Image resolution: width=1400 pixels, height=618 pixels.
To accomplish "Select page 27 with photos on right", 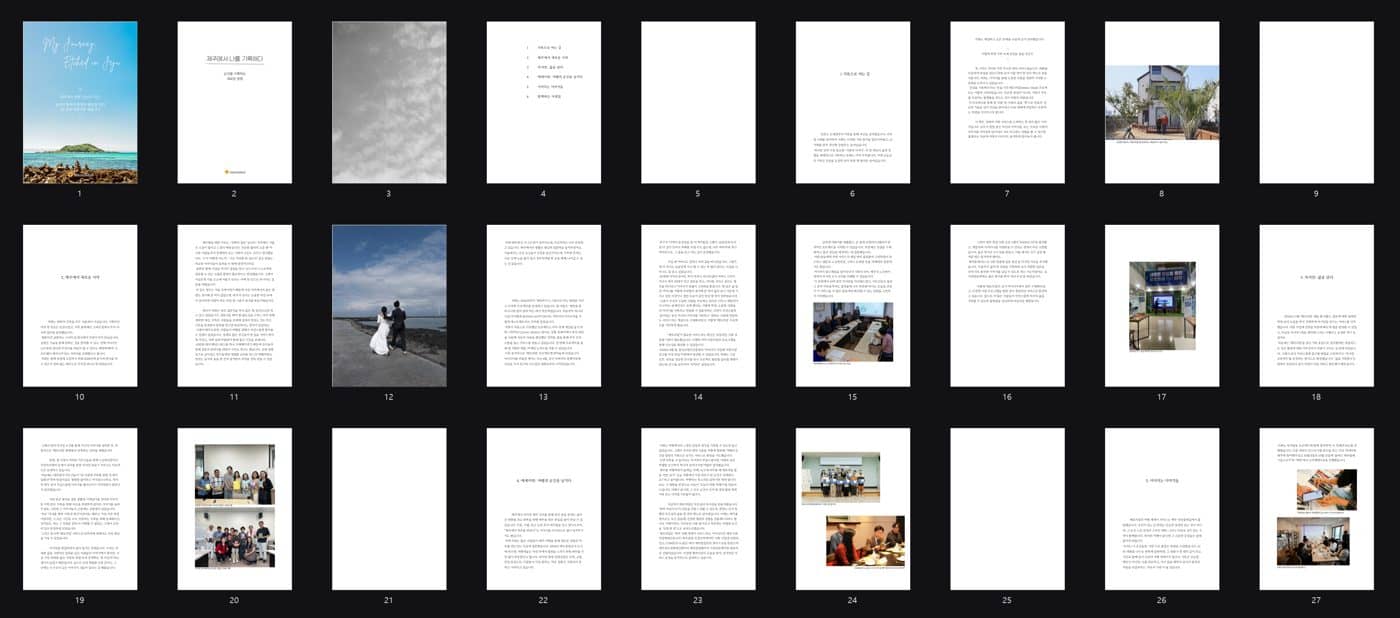I will click(x=1317, y=509).
